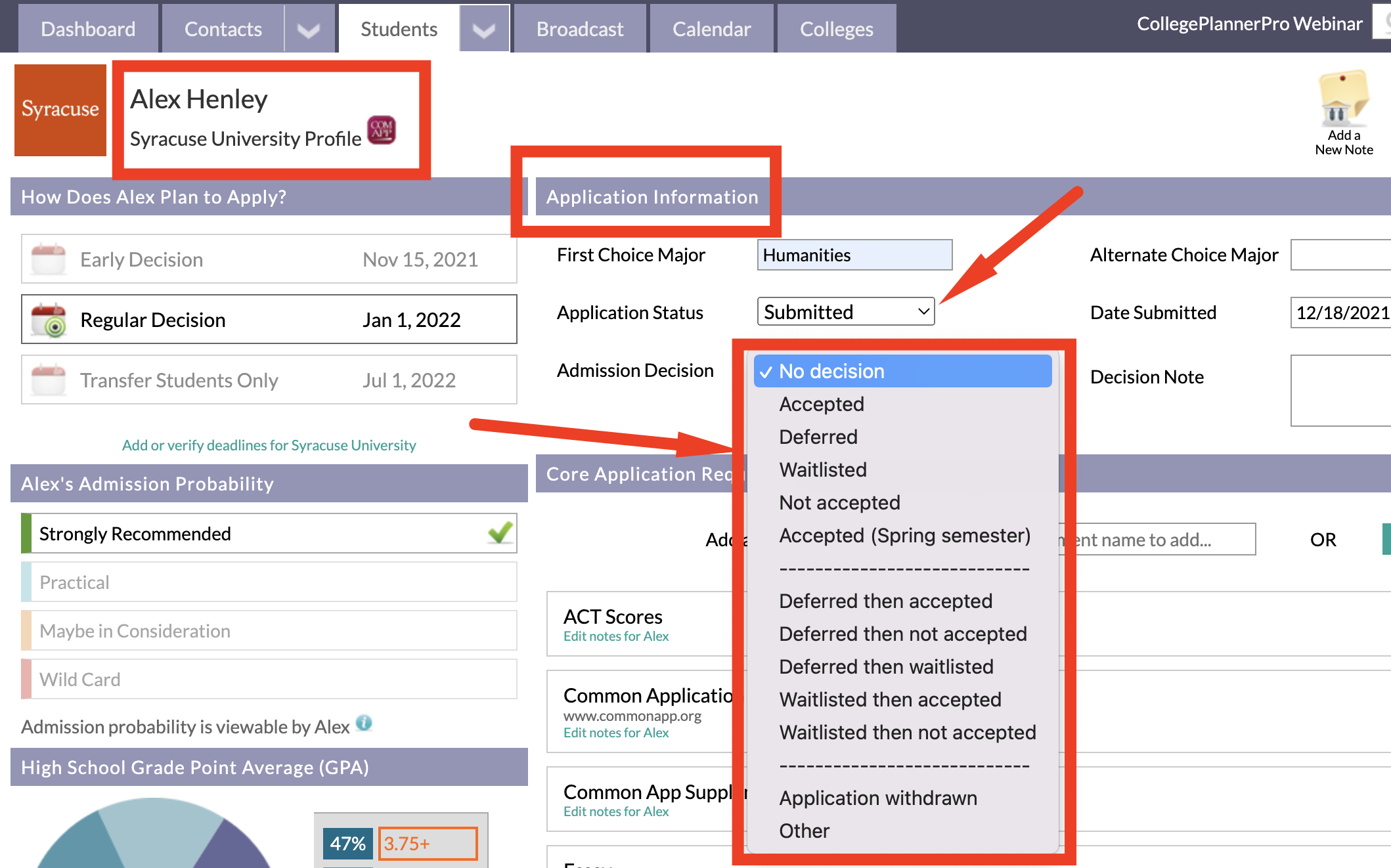This screenshot has height=868, width=1391.
Task: Open Add or verify deadlines link
Action: pyautogui.click(x=269, y=445)
